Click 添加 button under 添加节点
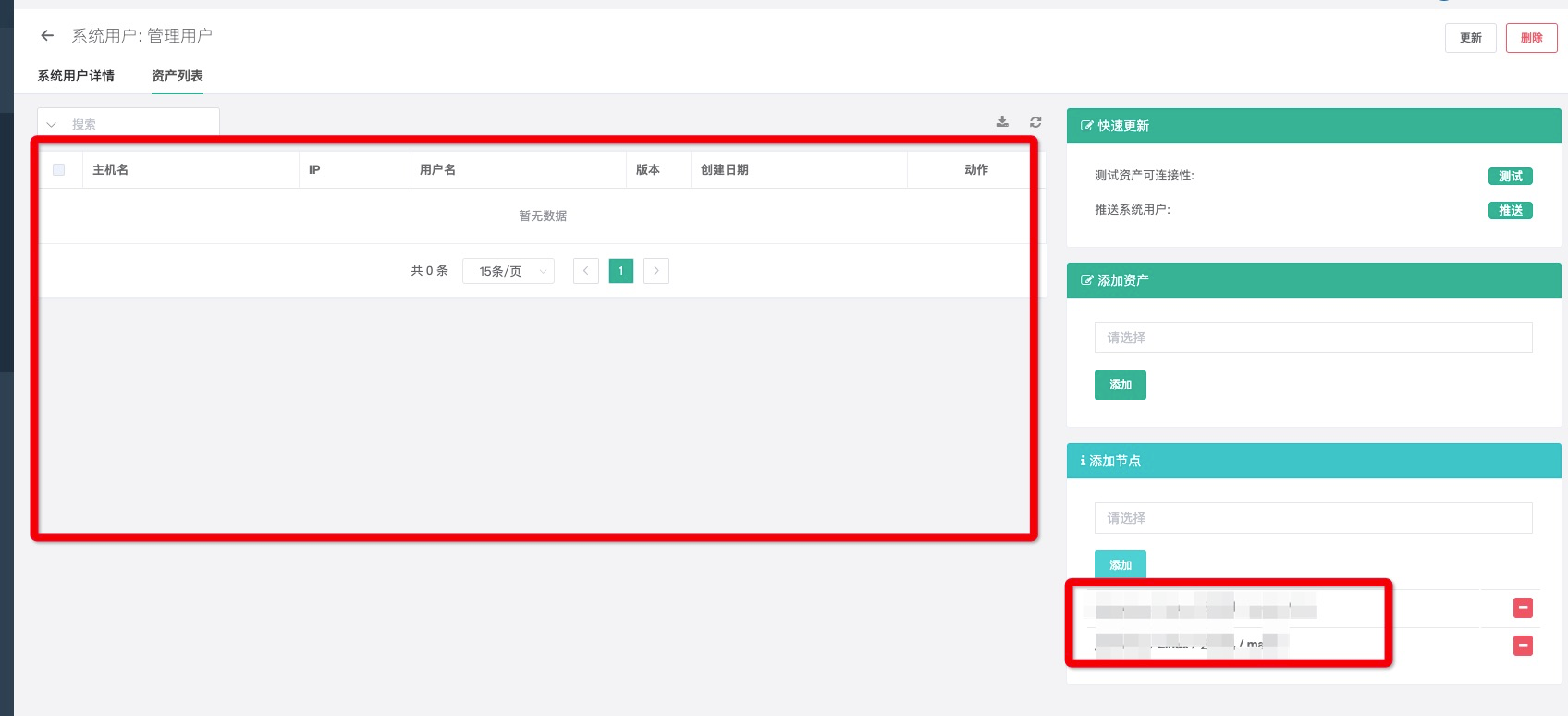 [x=1121, y=565]
